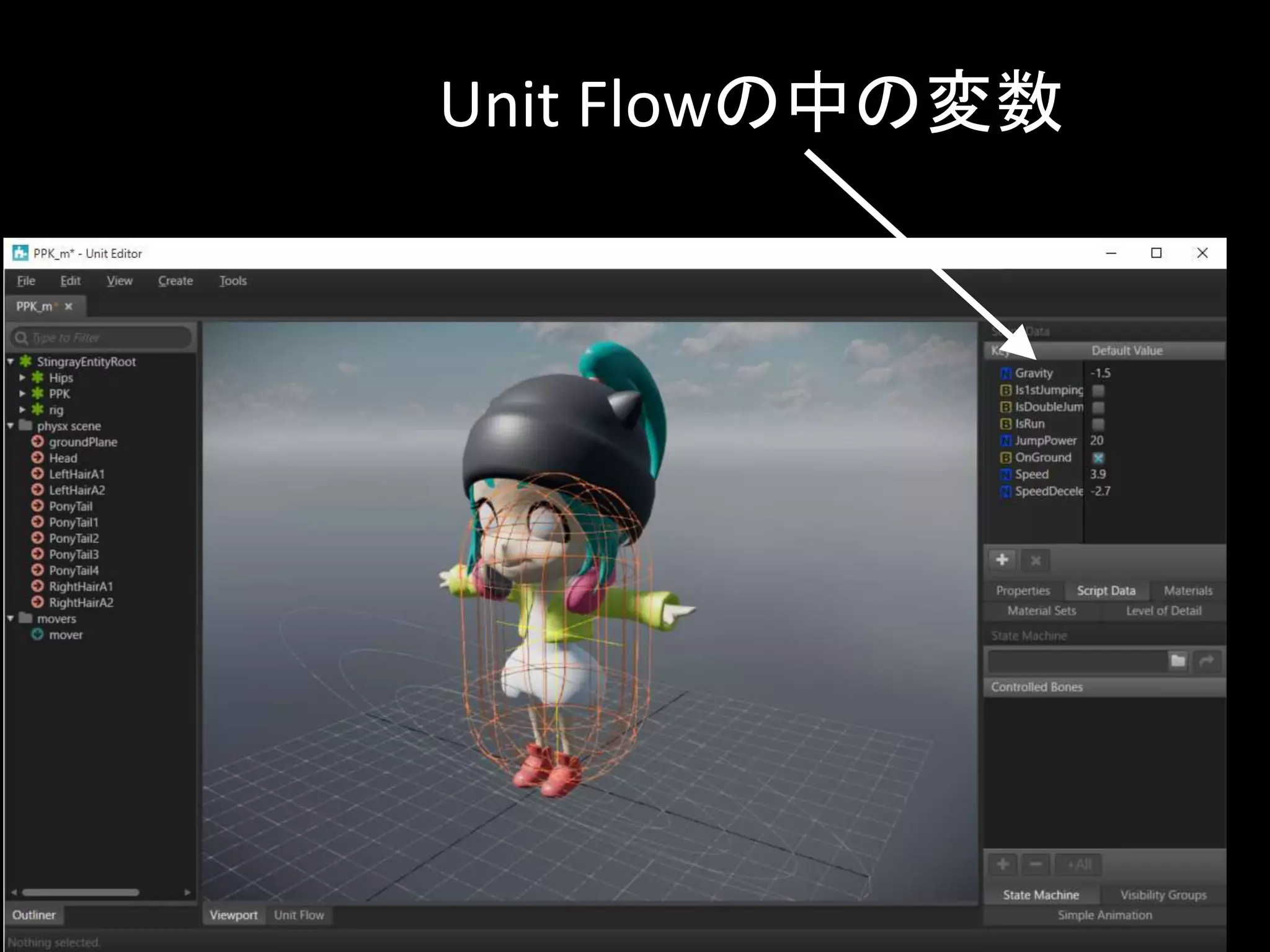Click the search magnifier icon in filter box

pos(22,338)
